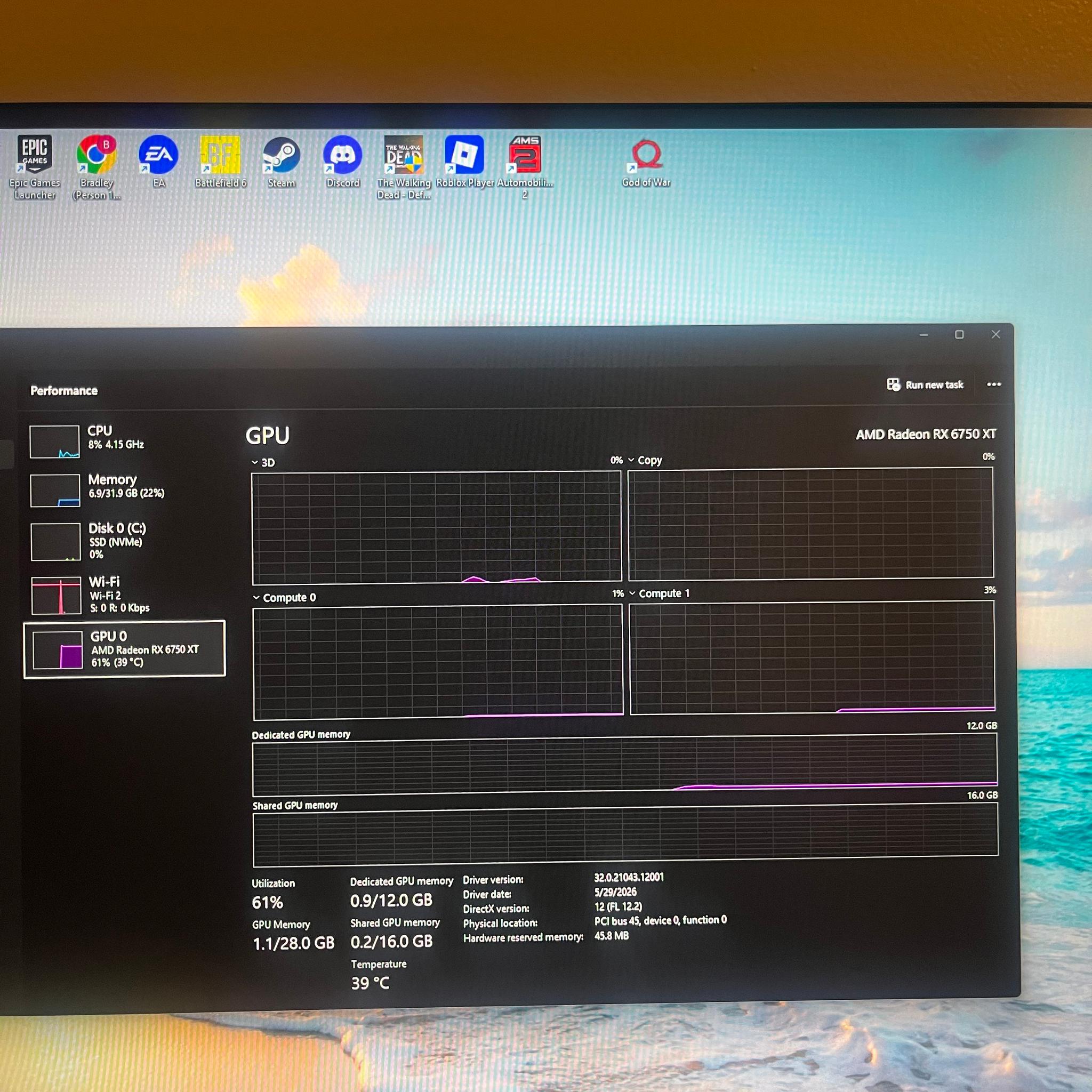Click the 0.9/12.0 GB dedicated memory value
The width and height of the screenshot is (1092, 1092).
coord(391,901)
